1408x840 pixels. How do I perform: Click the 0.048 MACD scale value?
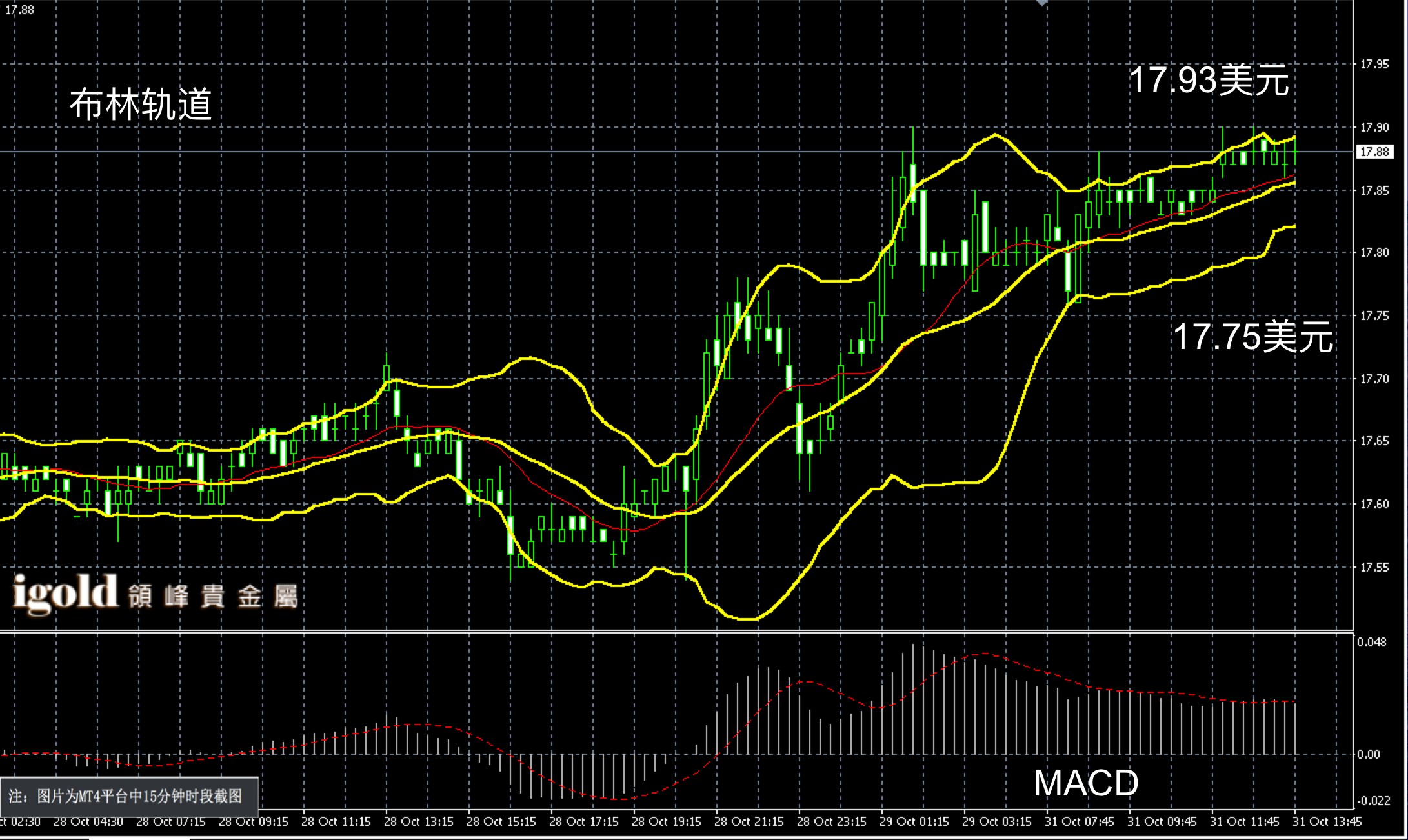pos(1371,643)
